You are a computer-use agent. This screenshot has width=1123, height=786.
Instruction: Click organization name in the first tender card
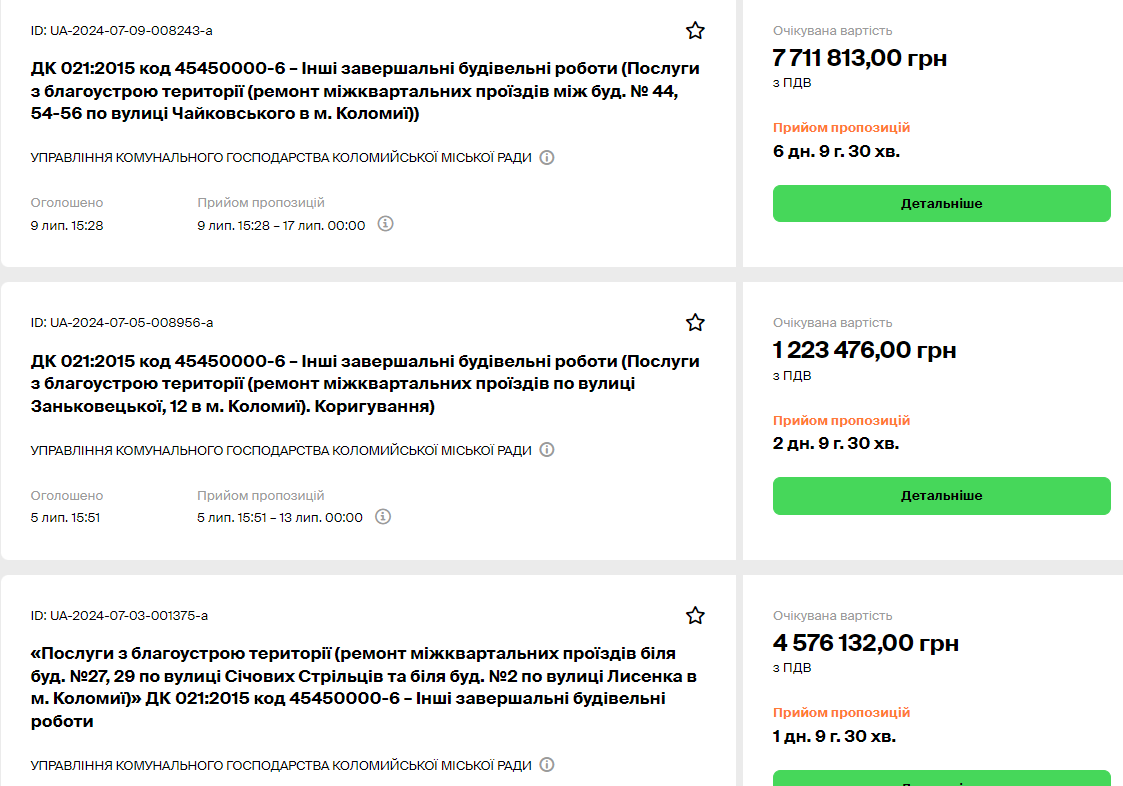point(281,158)
